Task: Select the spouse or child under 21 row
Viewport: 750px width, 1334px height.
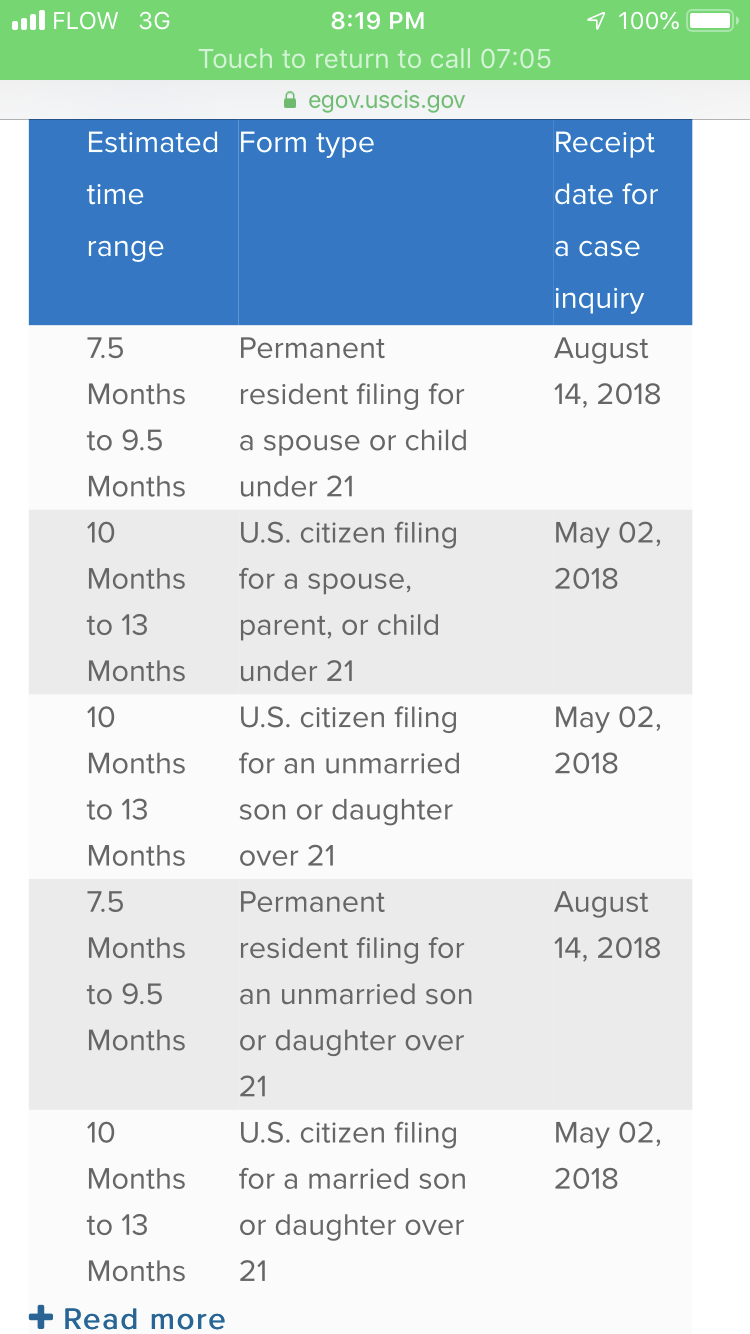Action: pos(360,417)
